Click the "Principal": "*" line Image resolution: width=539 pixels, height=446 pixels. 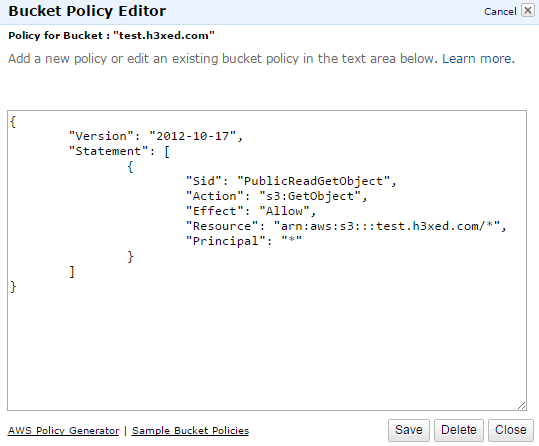(244, 241)
